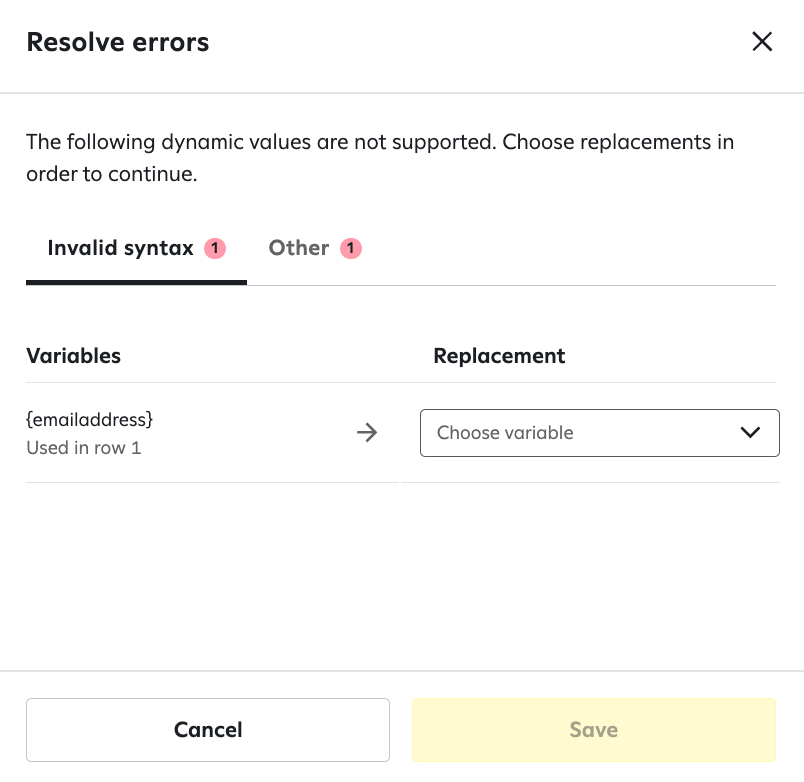Expand the Choose variable dropdown chevron
The height and width of the screenshot is (782, 804).
750,433
